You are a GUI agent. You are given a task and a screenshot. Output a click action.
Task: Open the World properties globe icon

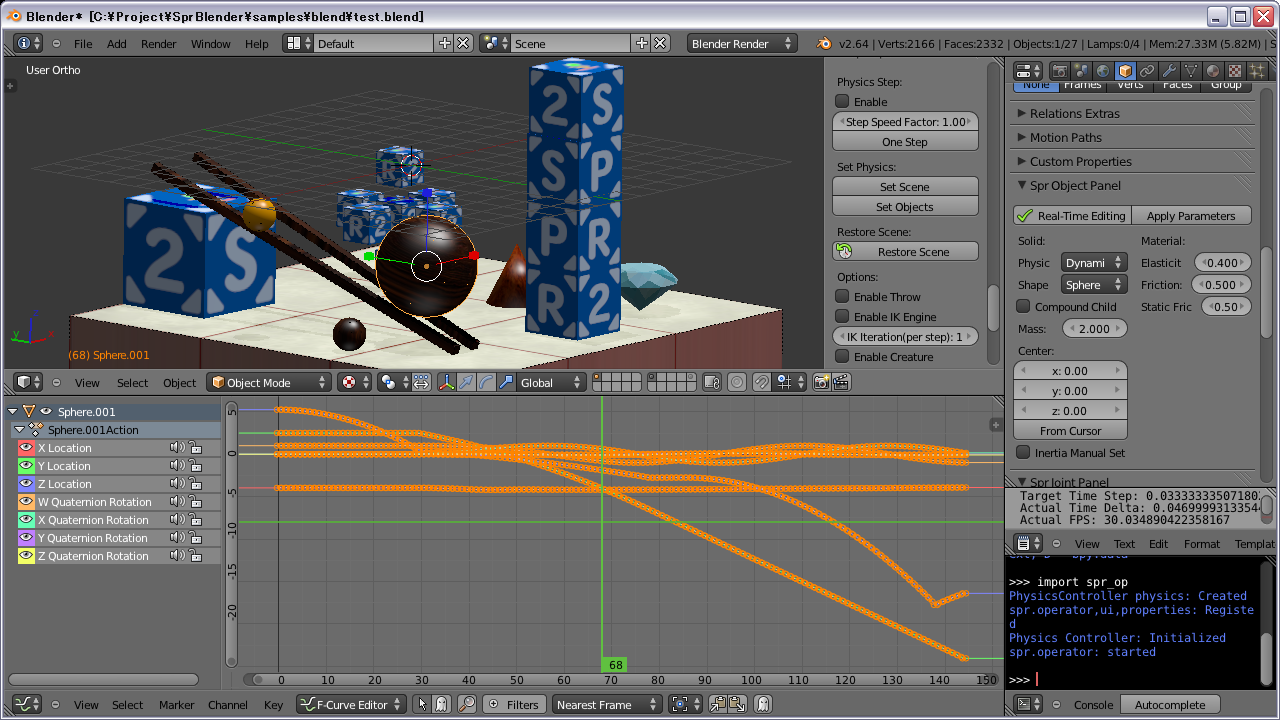point(1103,71)
